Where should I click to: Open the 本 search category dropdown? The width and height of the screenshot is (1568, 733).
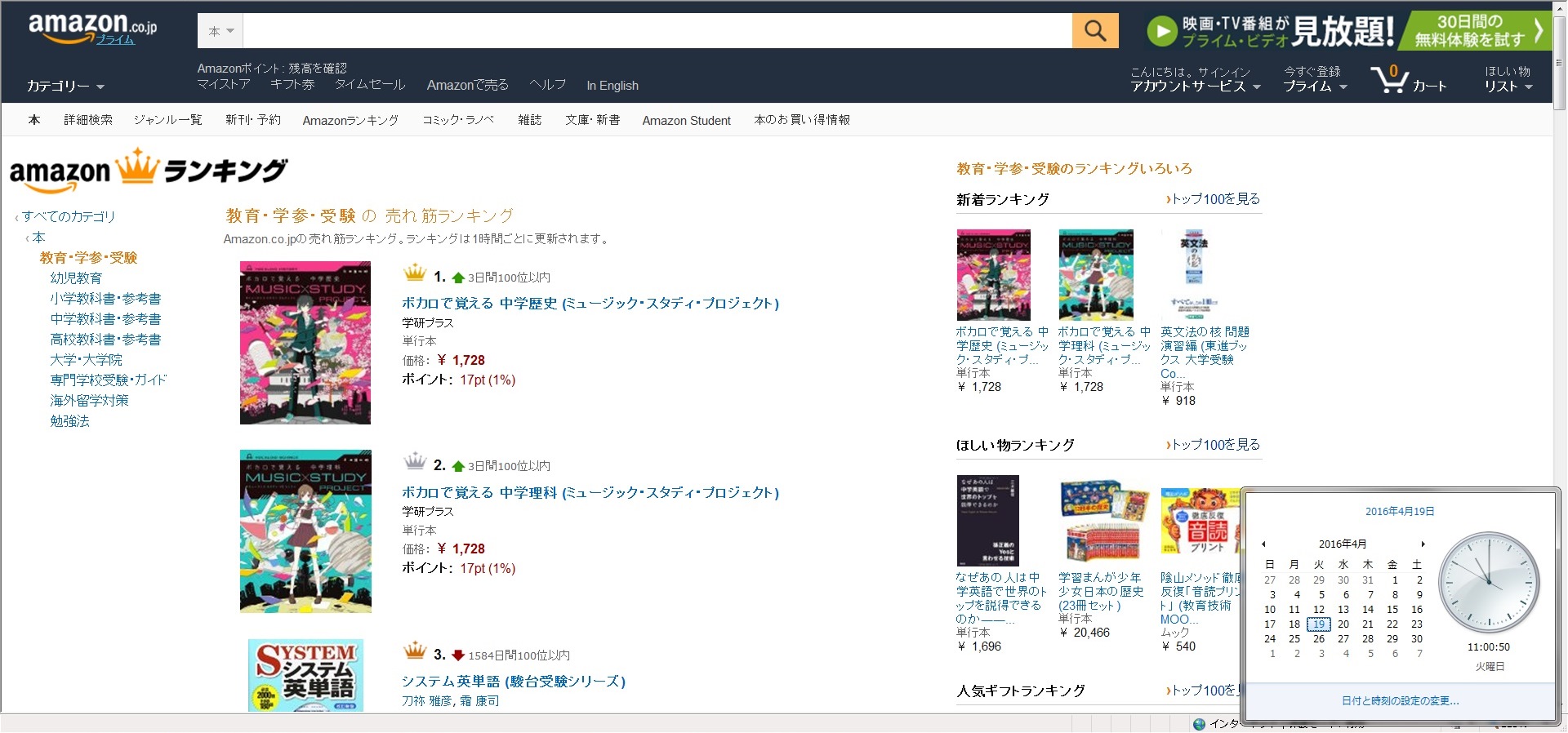[220, 31]
